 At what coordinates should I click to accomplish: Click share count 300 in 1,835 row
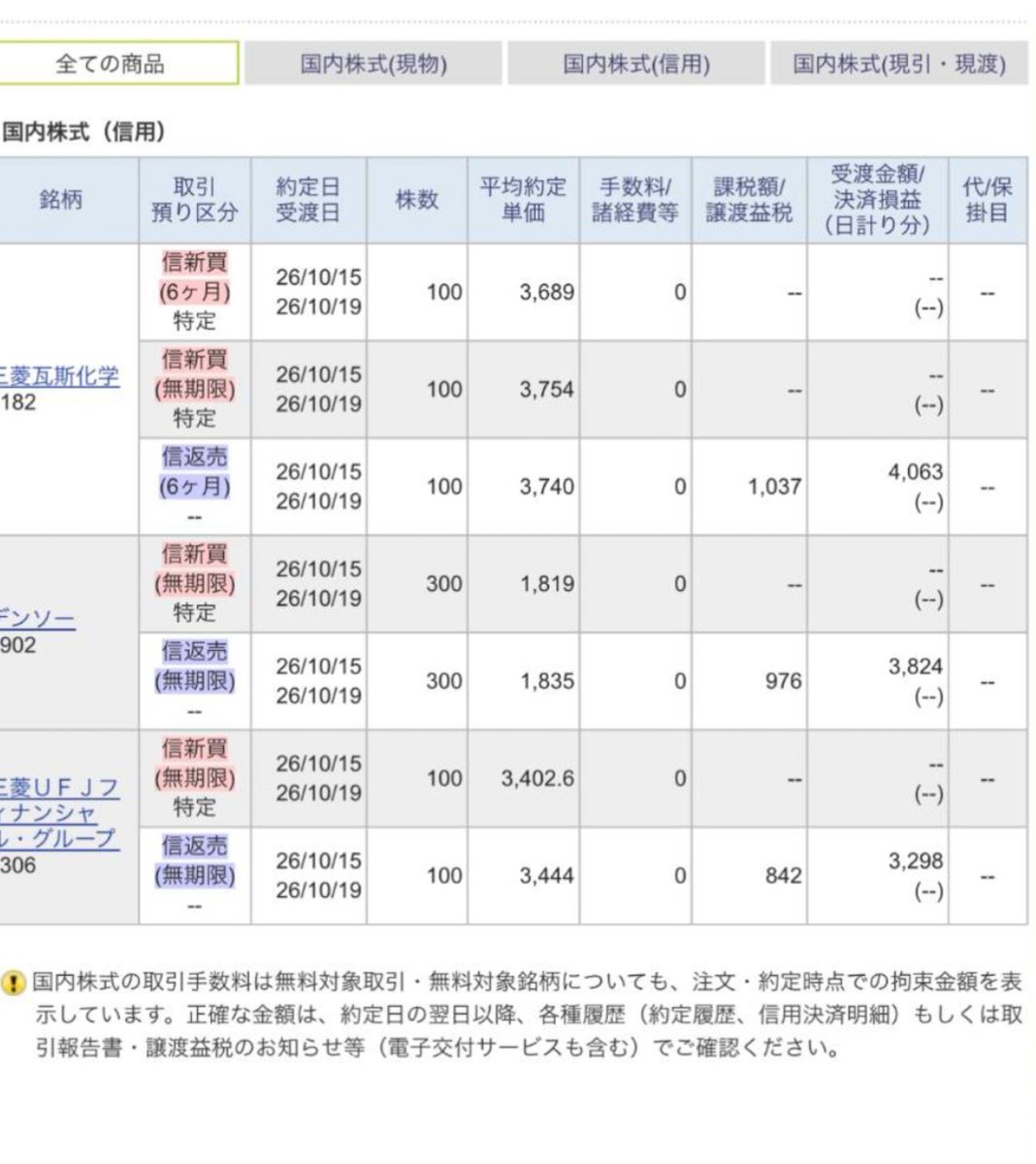tap(444, 681)
